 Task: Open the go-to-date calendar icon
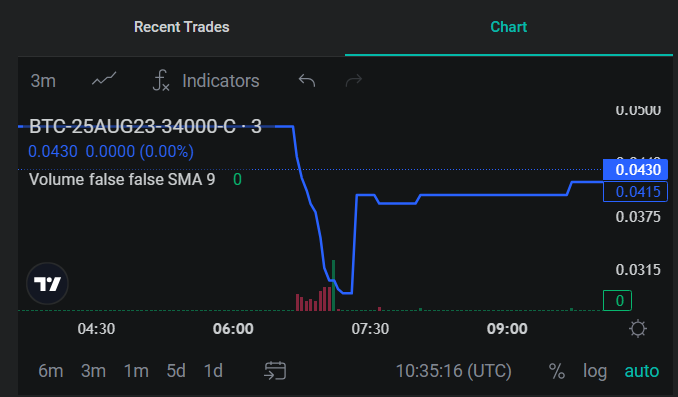pyautogui.click(x=275, y=371)
